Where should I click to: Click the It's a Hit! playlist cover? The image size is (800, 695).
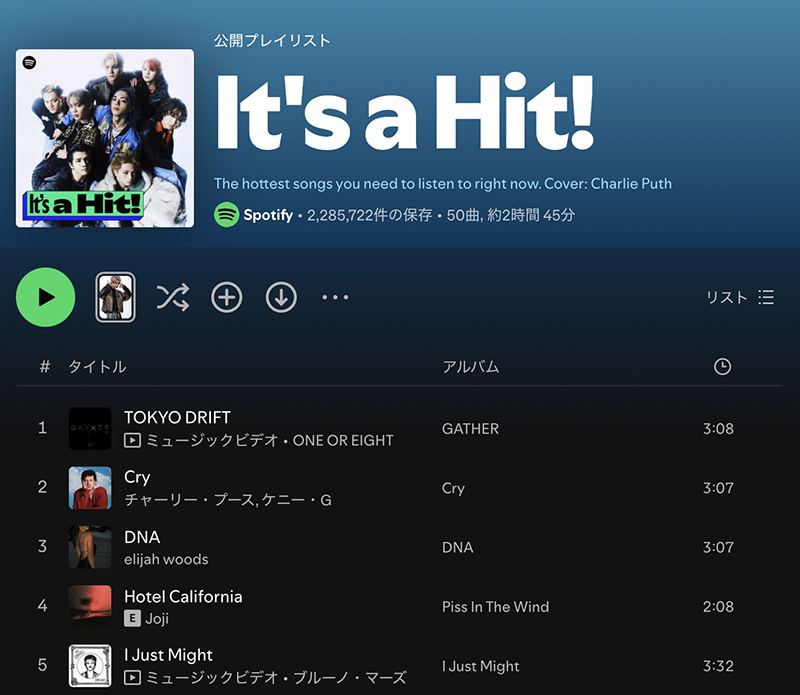105,138
